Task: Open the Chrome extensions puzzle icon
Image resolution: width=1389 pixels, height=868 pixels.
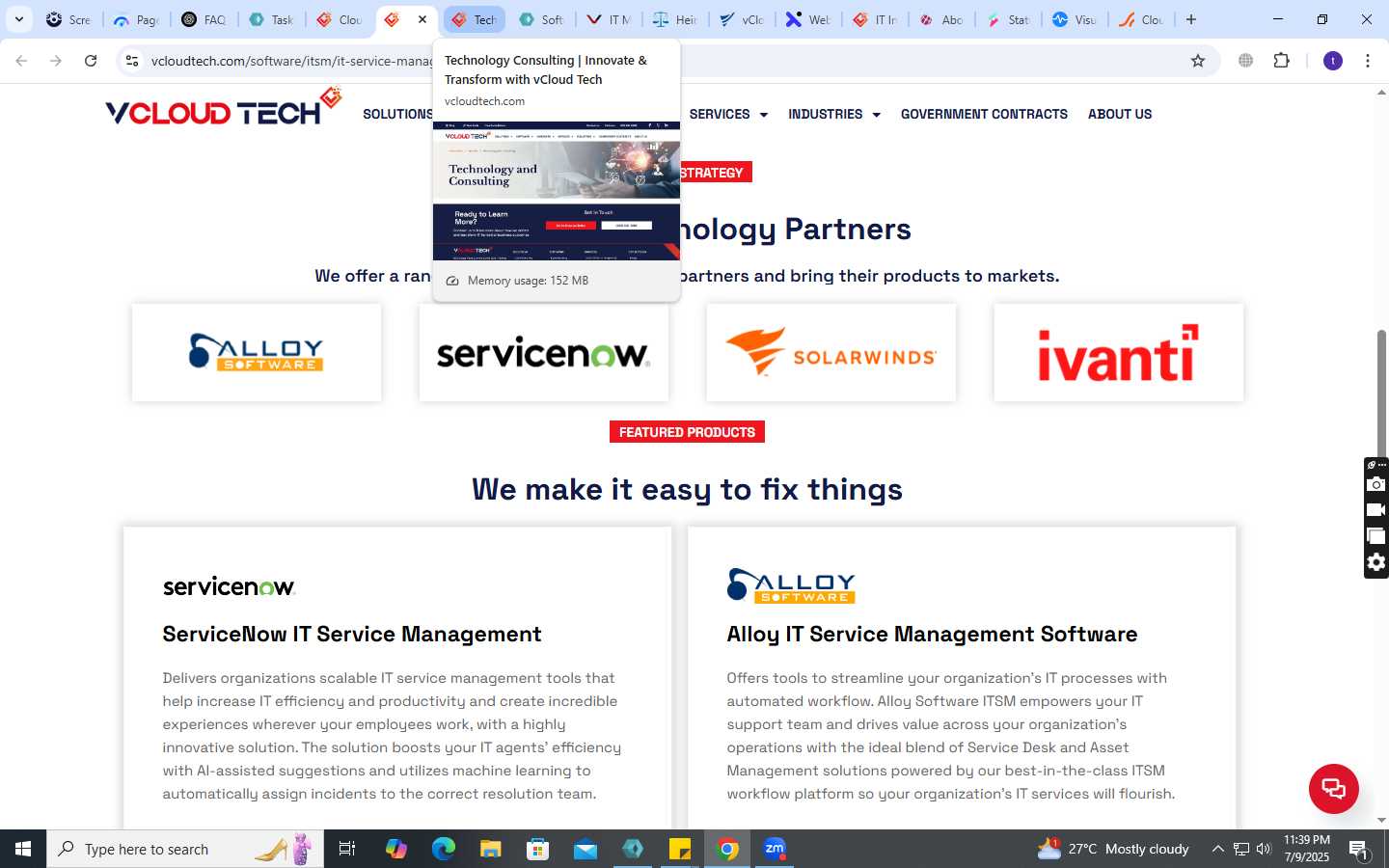Action: (1281, 61)
